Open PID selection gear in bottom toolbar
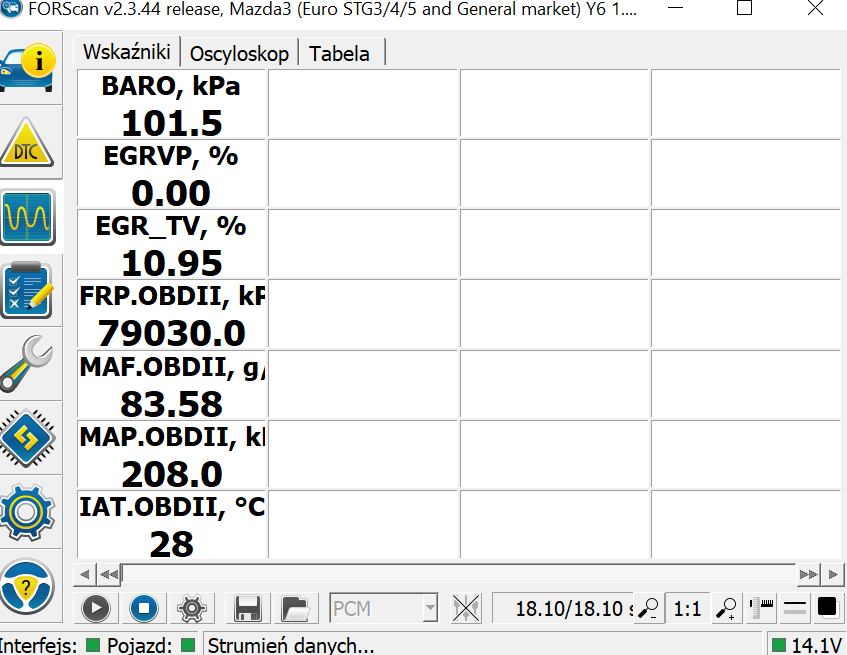This screenshot has width=847, height=655. [192, 608]
